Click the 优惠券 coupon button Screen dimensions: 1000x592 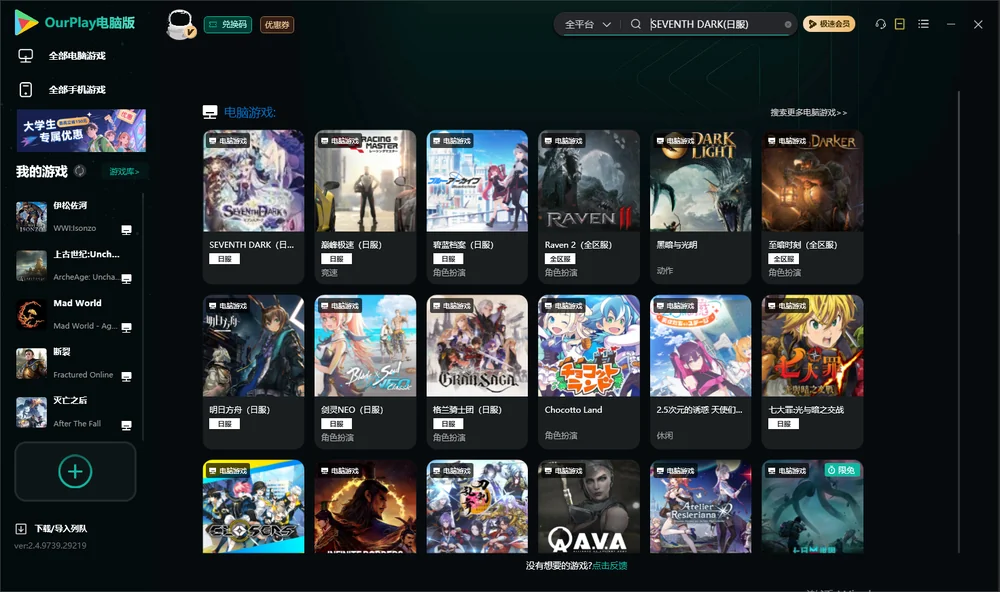pos(277,24)
